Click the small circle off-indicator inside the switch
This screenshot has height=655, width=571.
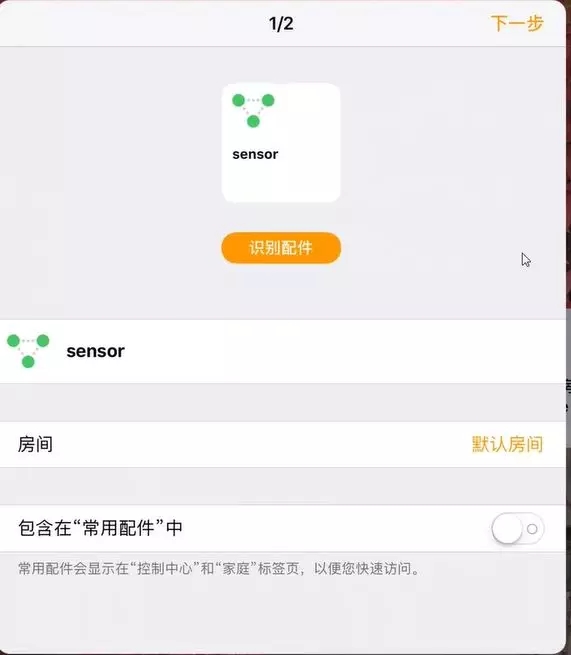coord(532,529)
